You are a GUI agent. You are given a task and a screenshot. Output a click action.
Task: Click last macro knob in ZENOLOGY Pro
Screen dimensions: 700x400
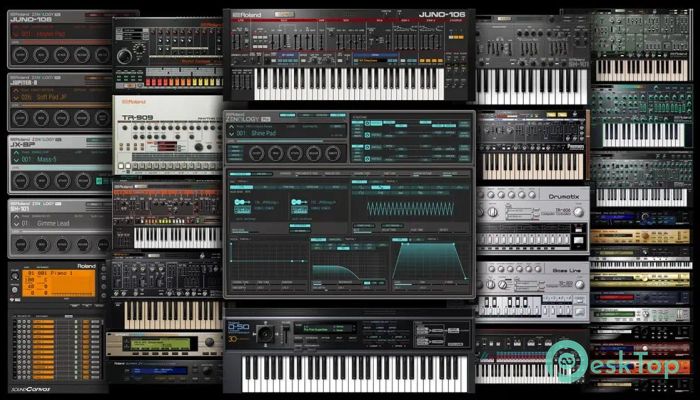point(333,153)
